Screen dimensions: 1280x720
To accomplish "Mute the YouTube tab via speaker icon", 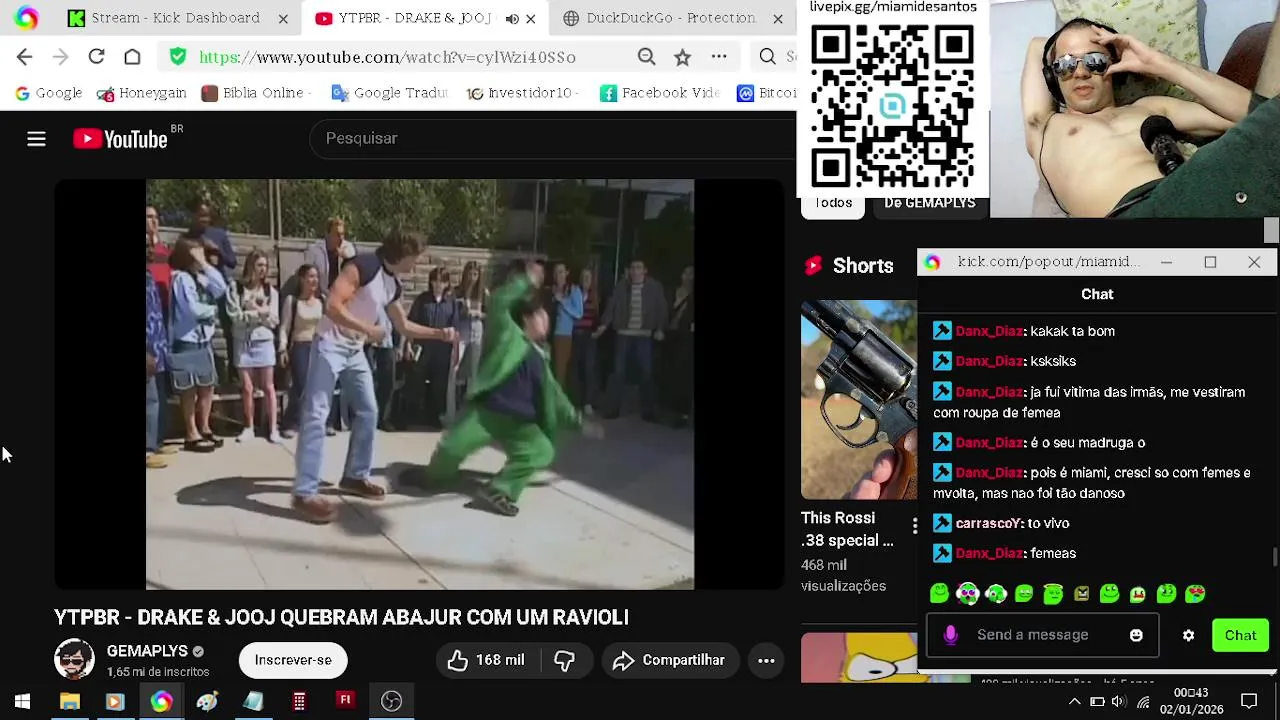I will (x=512, y=18).
